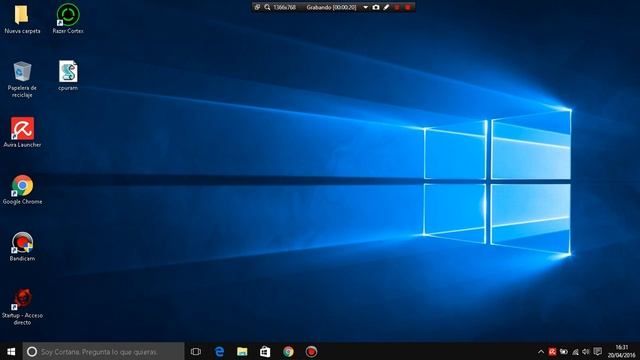Launch Microsoft Edge from the taskbar
Viewport: 640px width, 360px height.
[x=219, y=351]
